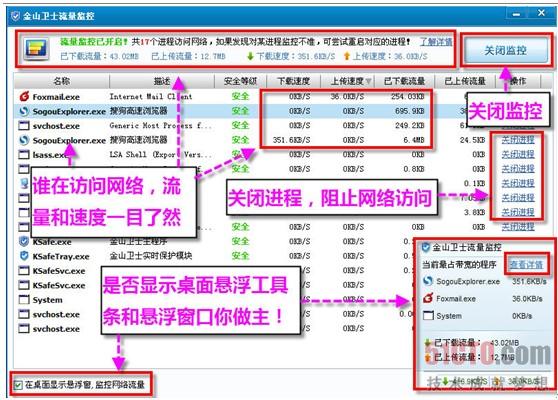Viewport: 558px width, 400px height.
Task: Click the System icon in the floating window
Action: click(428, 315)
